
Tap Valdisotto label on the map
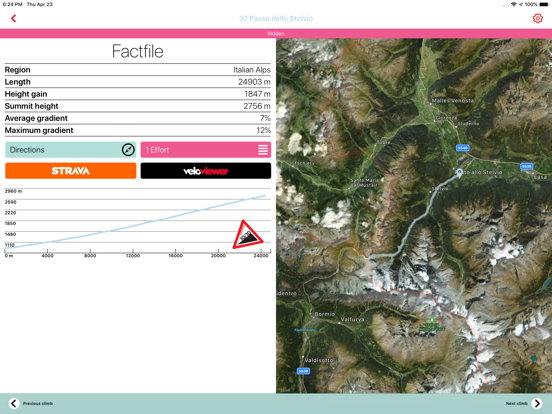[319, 360]
